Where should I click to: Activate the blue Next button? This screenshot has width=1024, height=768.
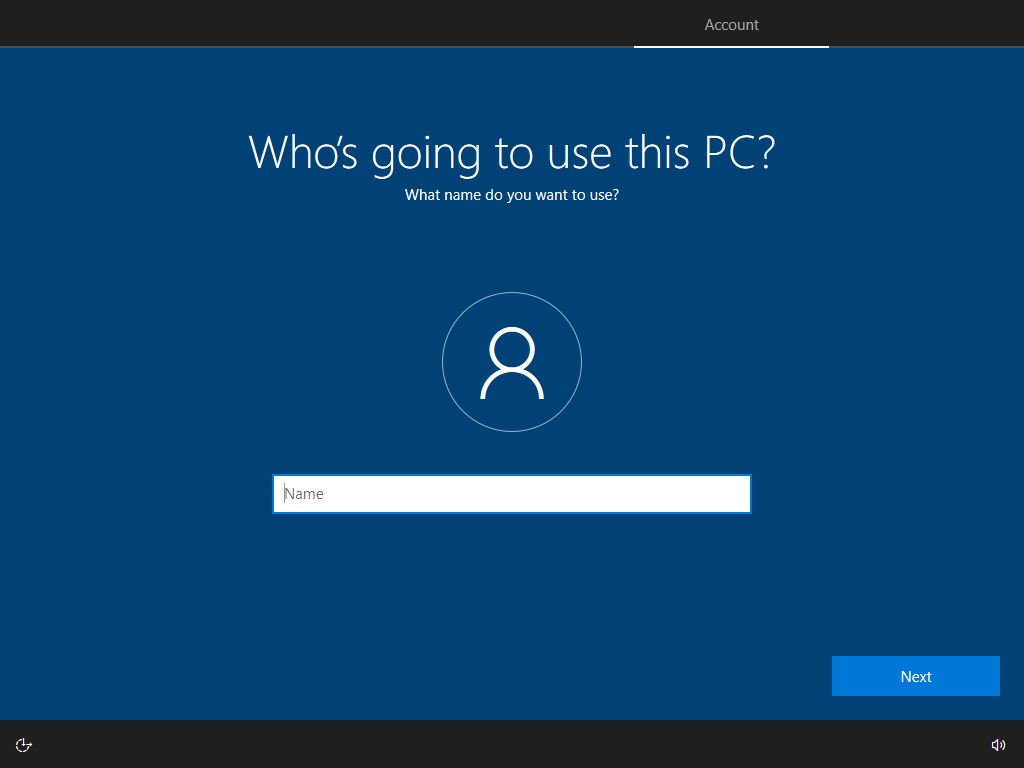(915, 676)
